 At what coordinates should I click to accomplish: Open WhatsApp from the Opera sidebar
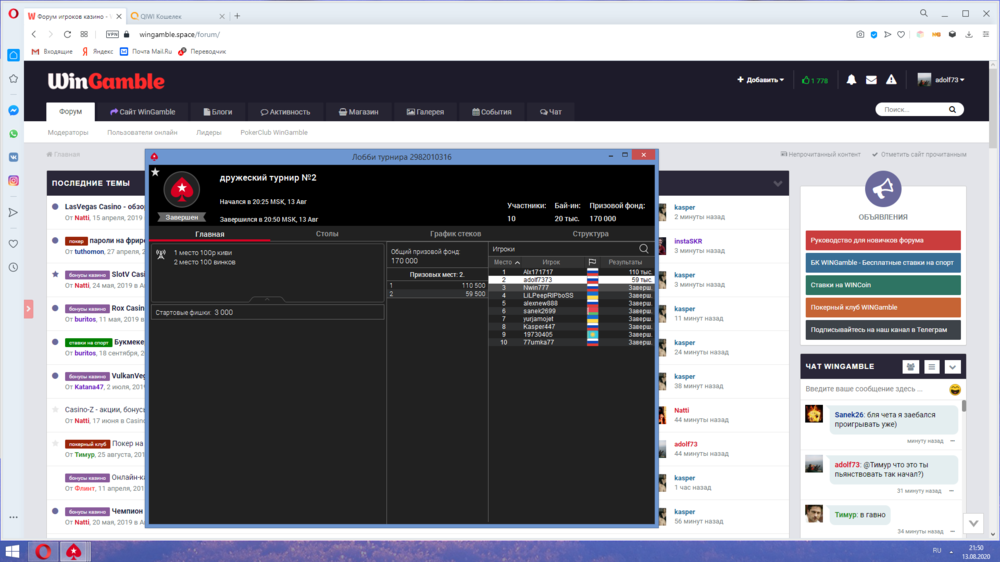(13, 134)
